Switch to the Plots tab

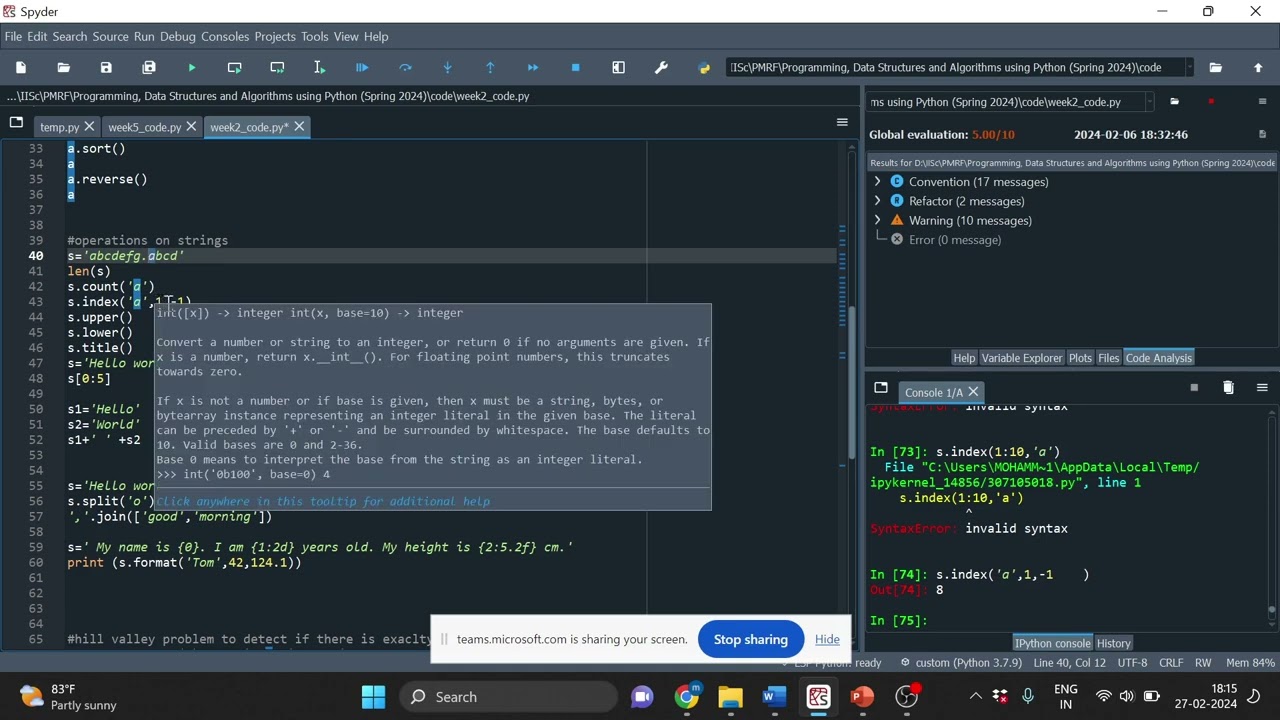point(1080,358)
